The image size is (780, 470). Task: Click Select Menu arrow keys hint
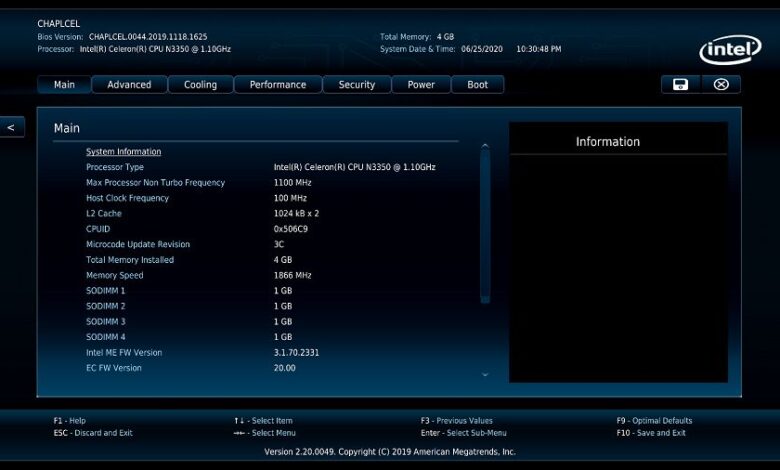264,433
